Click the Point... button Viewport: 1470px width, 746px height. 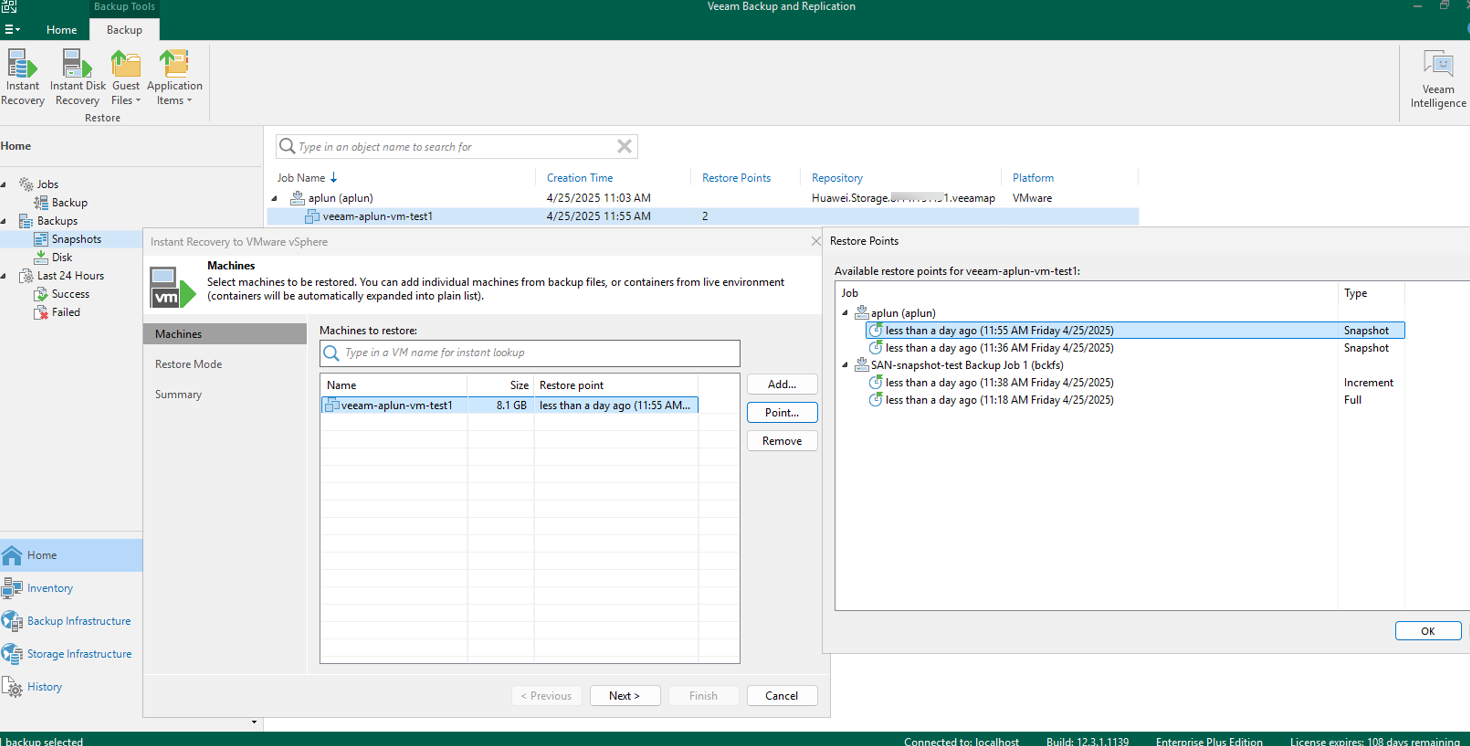pos(782,412)
